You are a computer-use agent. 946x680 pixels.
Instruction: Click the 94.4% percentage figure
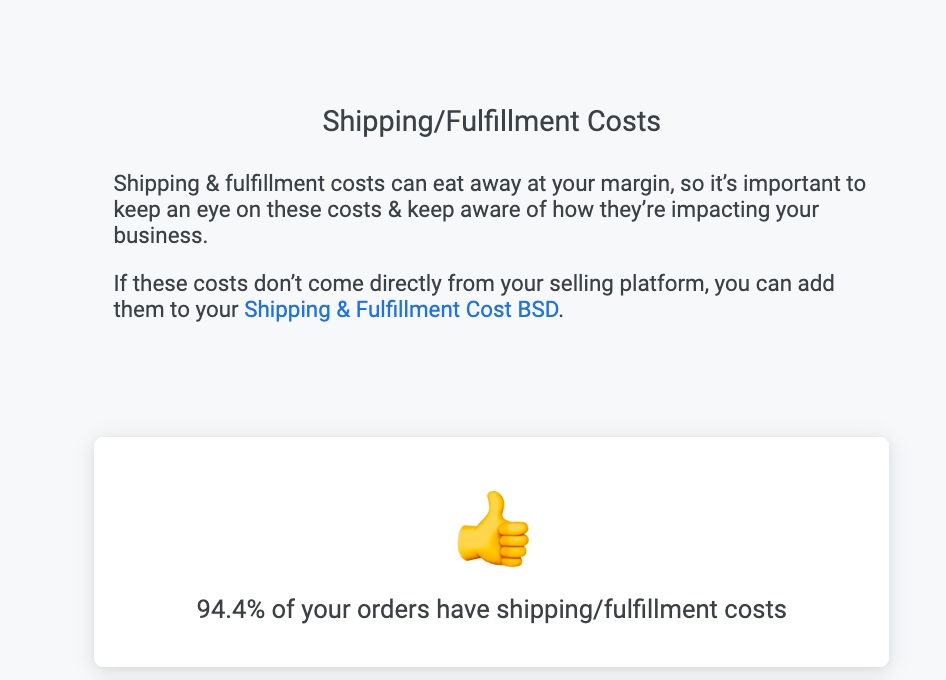tap(231, 609)
